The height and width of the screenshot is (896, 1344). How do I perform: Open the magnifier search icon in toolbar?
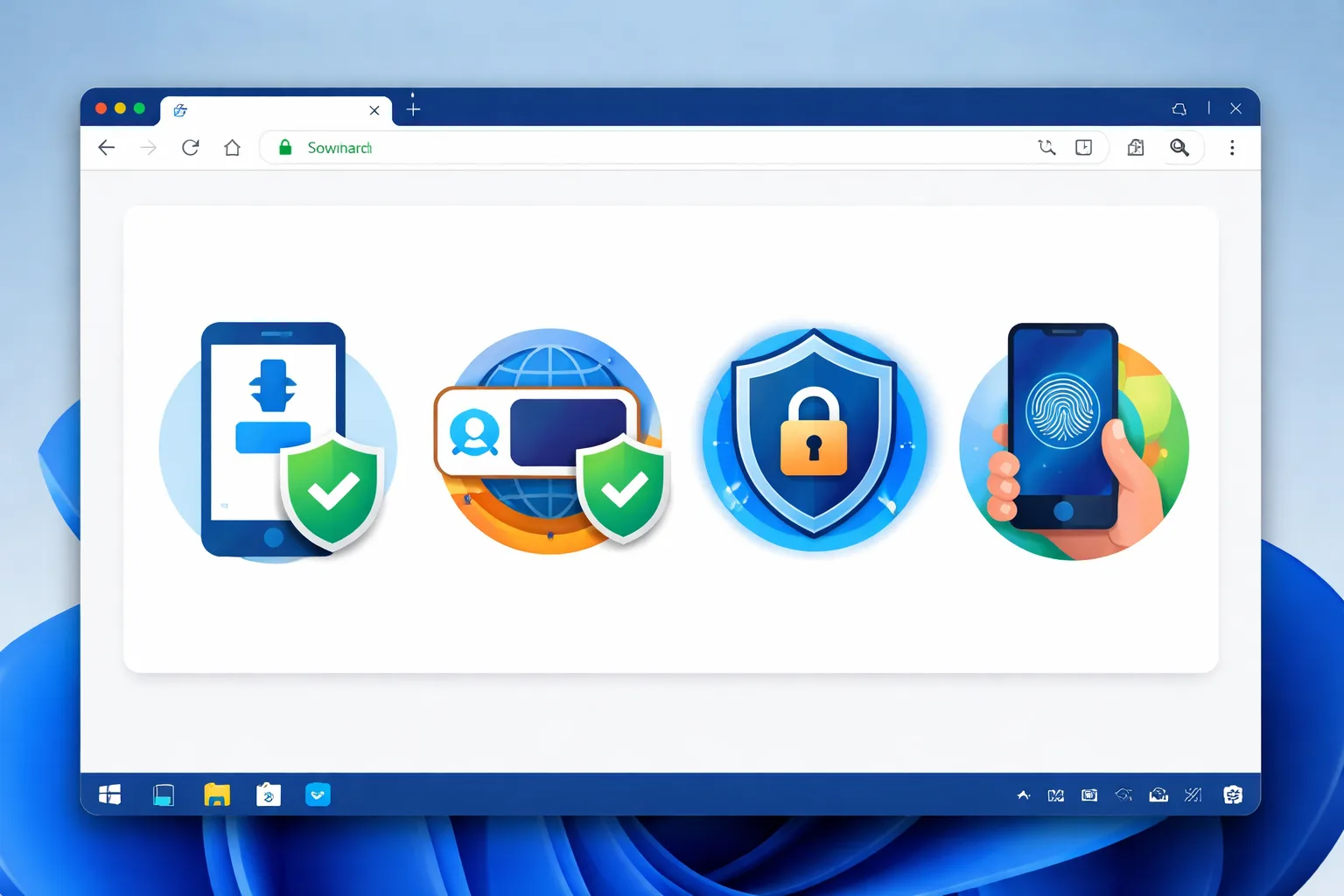(x=1179, y=147)
